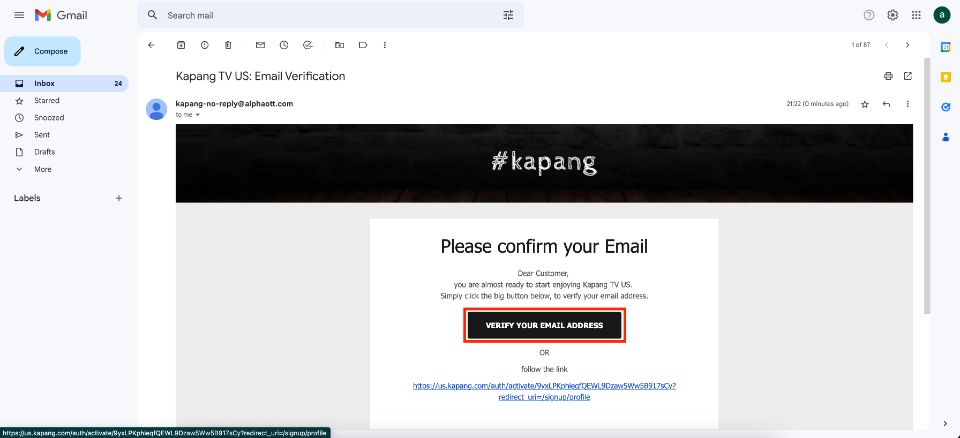Click VERIFY YOUR EMAIL ADDRESS button

tap(544, 325)
